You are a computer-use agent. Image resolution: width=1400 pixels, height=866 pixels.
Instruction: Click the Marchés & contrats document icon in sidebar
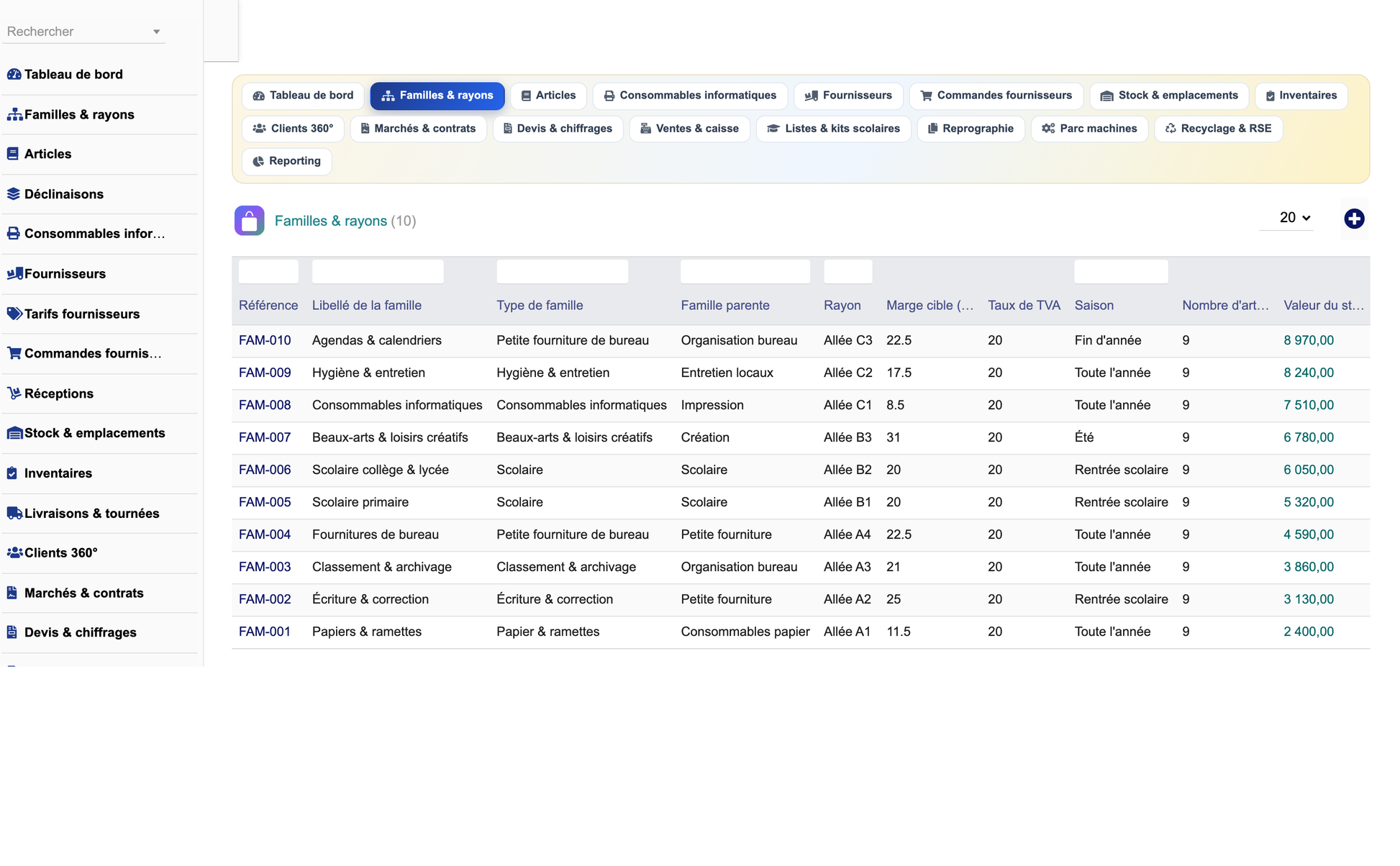(x=12, y=593)
